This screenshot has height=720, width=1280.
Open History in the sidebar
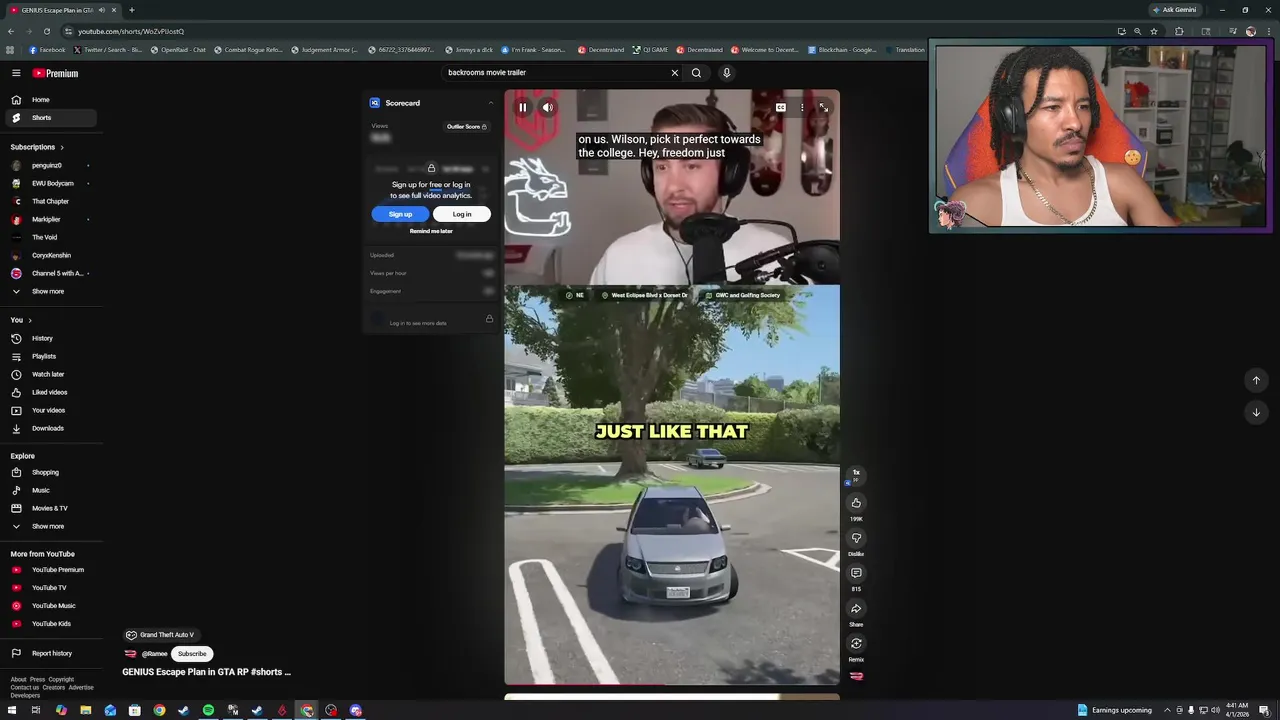[x=50, y=338]
